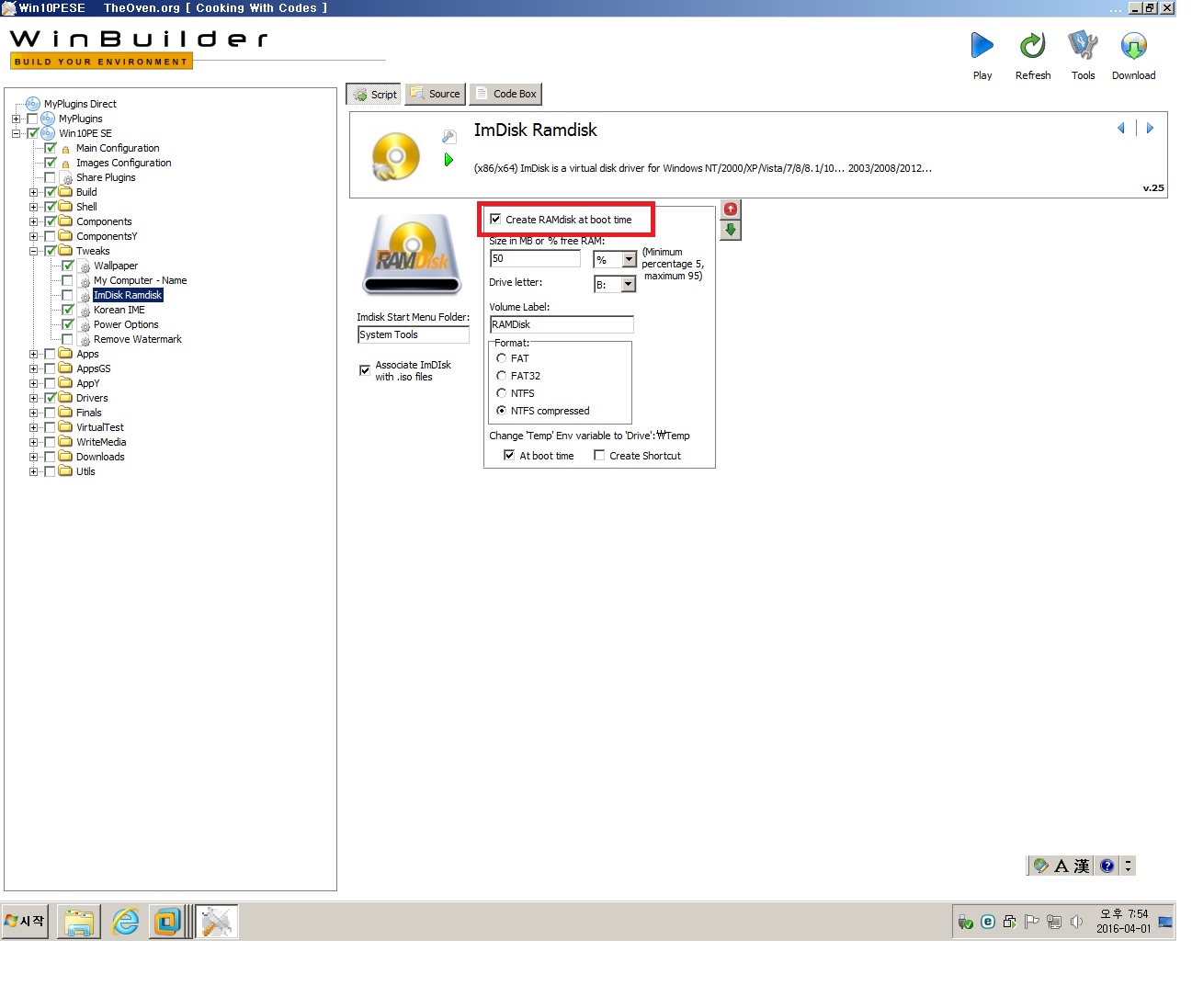
Task: Open the Start button
Action: tap(25, 921)
